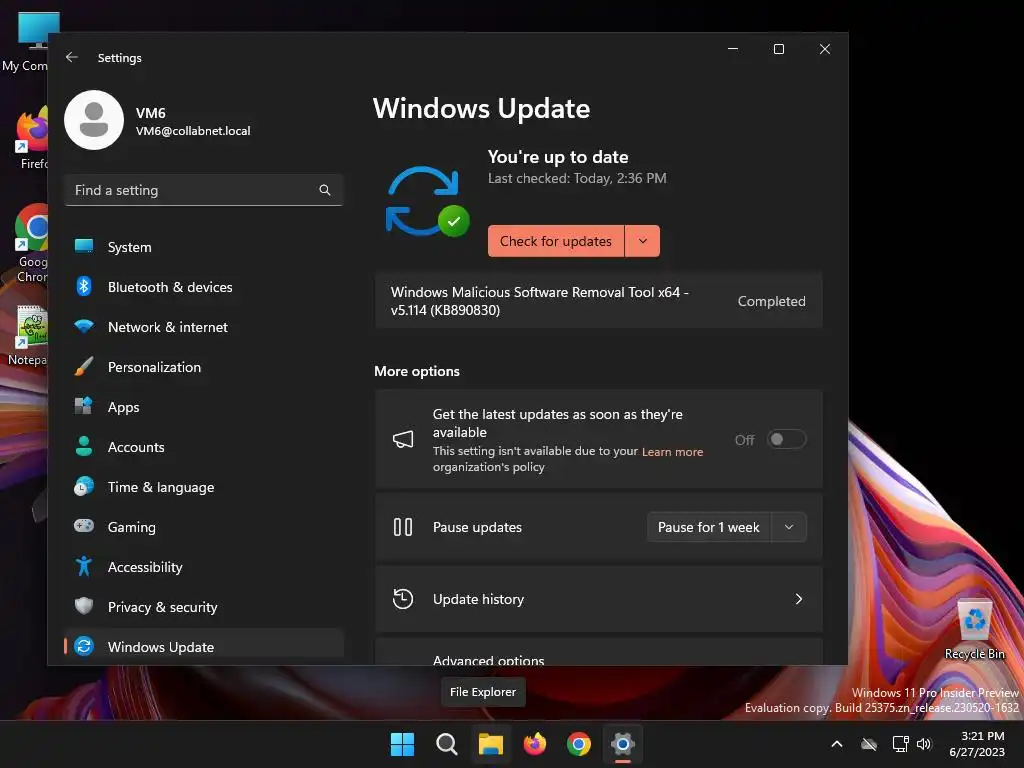Expand the Pause updates duration dropdown

coord(789,527)
